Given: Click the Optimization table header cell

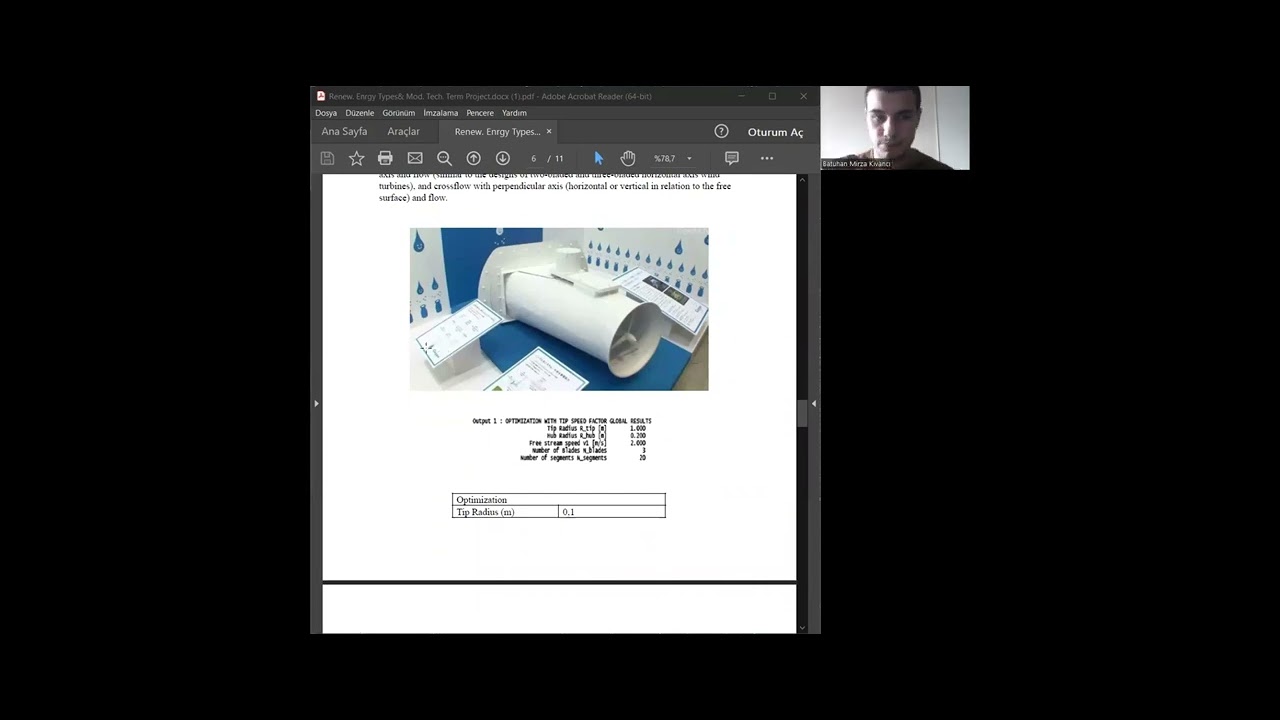Looking at the screenshot, I should [x=559, y=500].
